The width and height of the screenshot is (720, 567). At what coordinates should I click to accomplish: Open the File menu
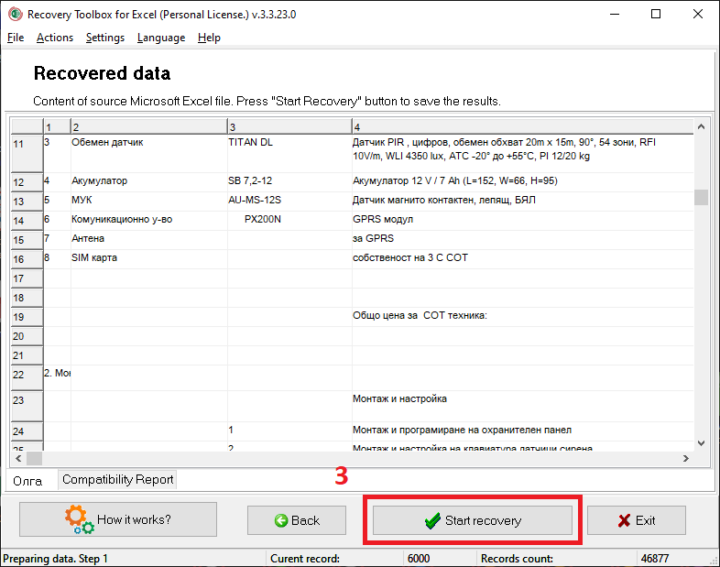point(16,38)
